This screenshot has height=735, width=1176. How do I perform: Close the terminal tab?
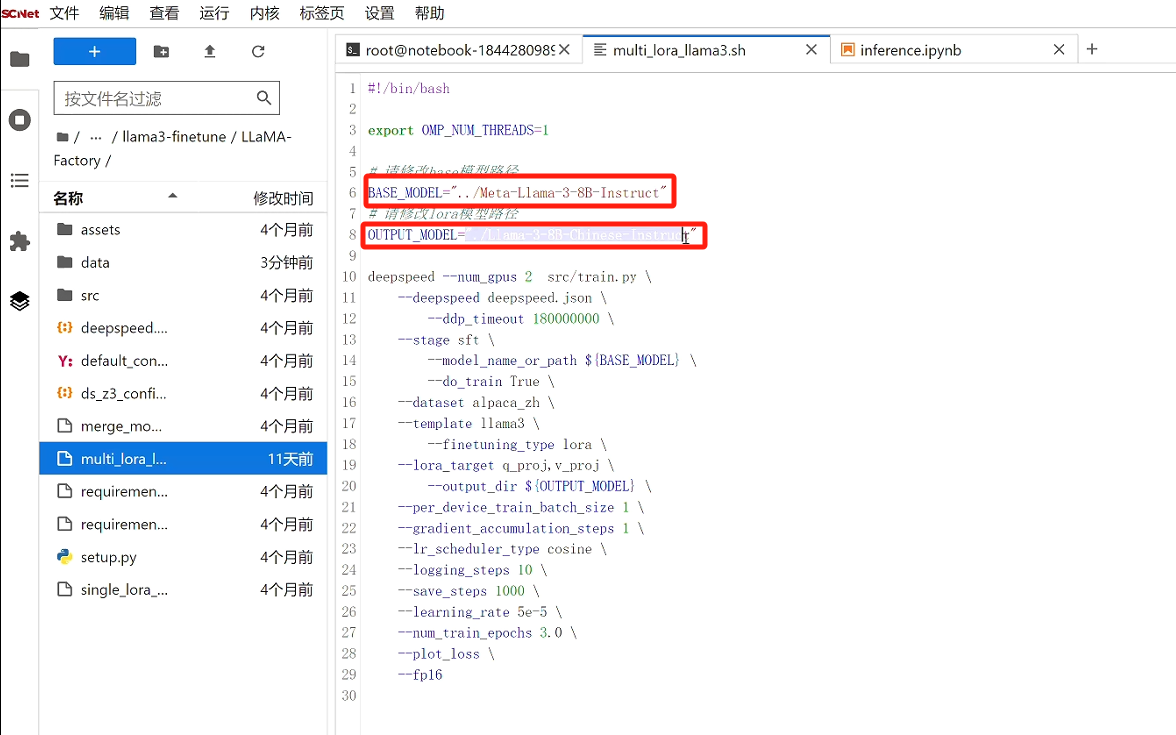point(566,49)
